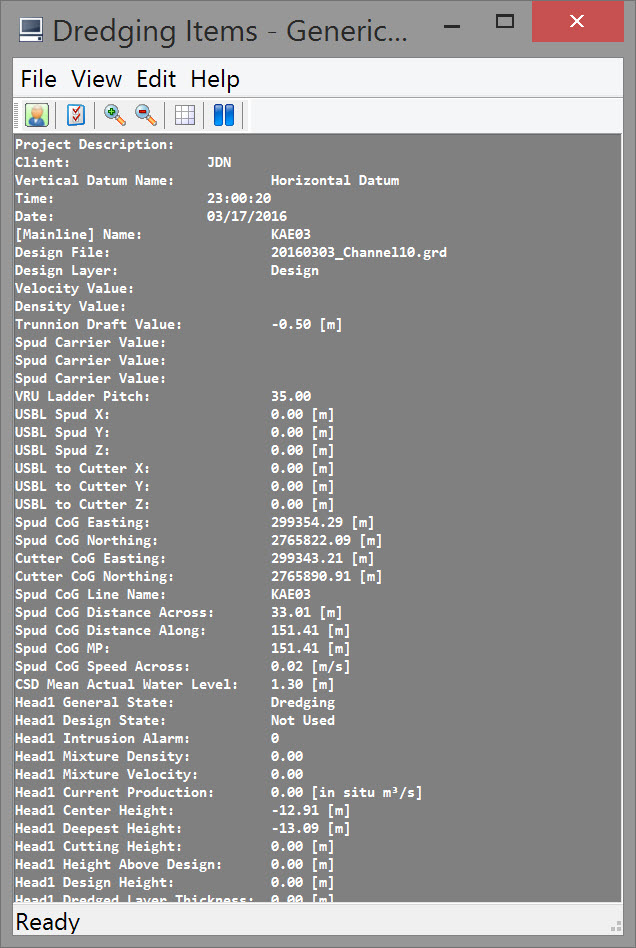Open the Edit menu

coord(156,79)
